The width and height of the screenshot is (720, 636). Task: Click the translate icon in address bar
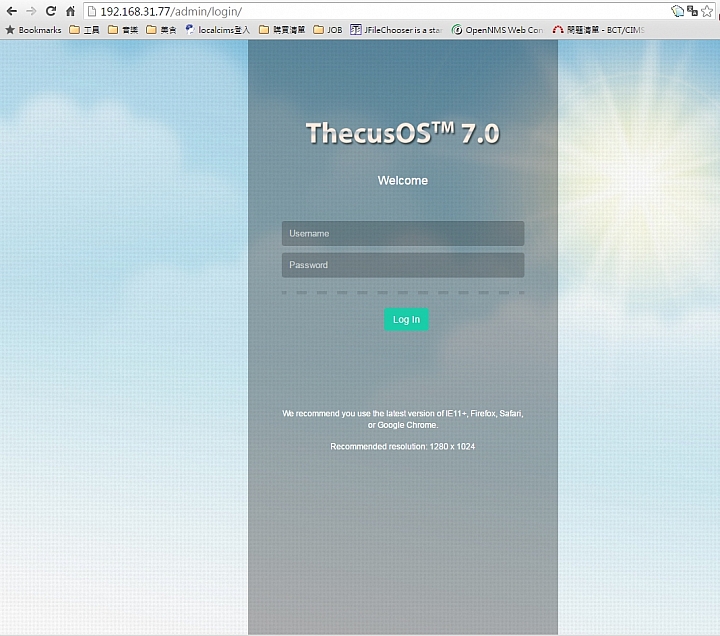pos(692,11)
